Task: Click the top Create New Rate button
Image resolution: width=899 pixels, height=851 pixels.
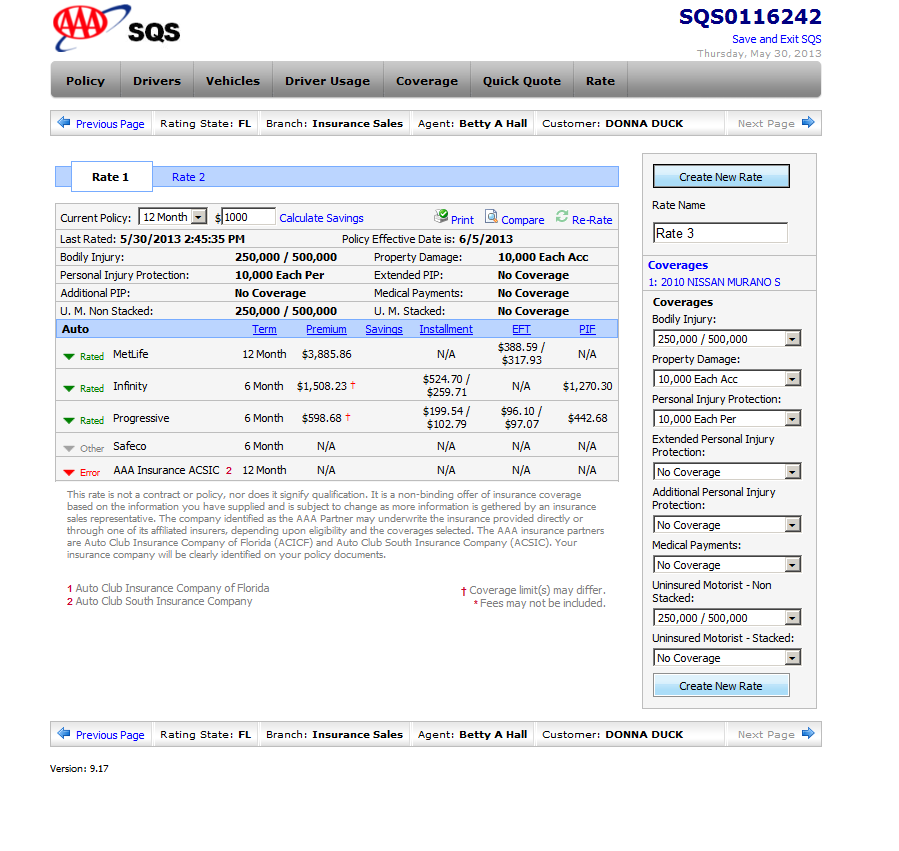Action: [x=721, y=177]
